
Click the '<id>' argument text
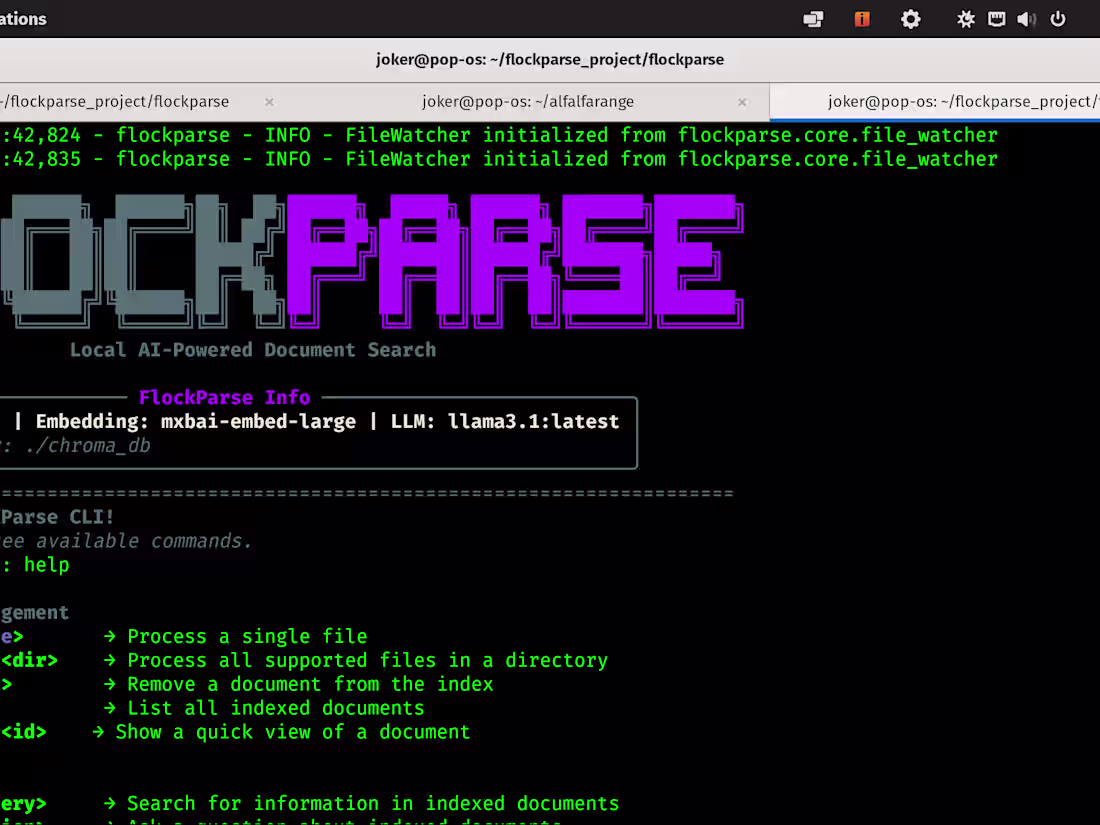point(23,732)
